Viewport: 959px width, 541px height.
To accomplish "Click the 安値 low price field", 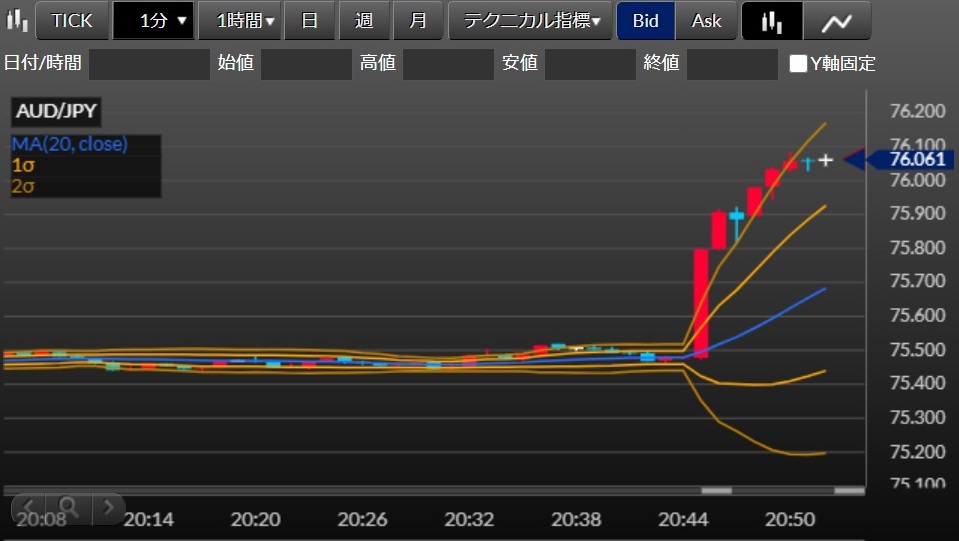I will (590, 64).
